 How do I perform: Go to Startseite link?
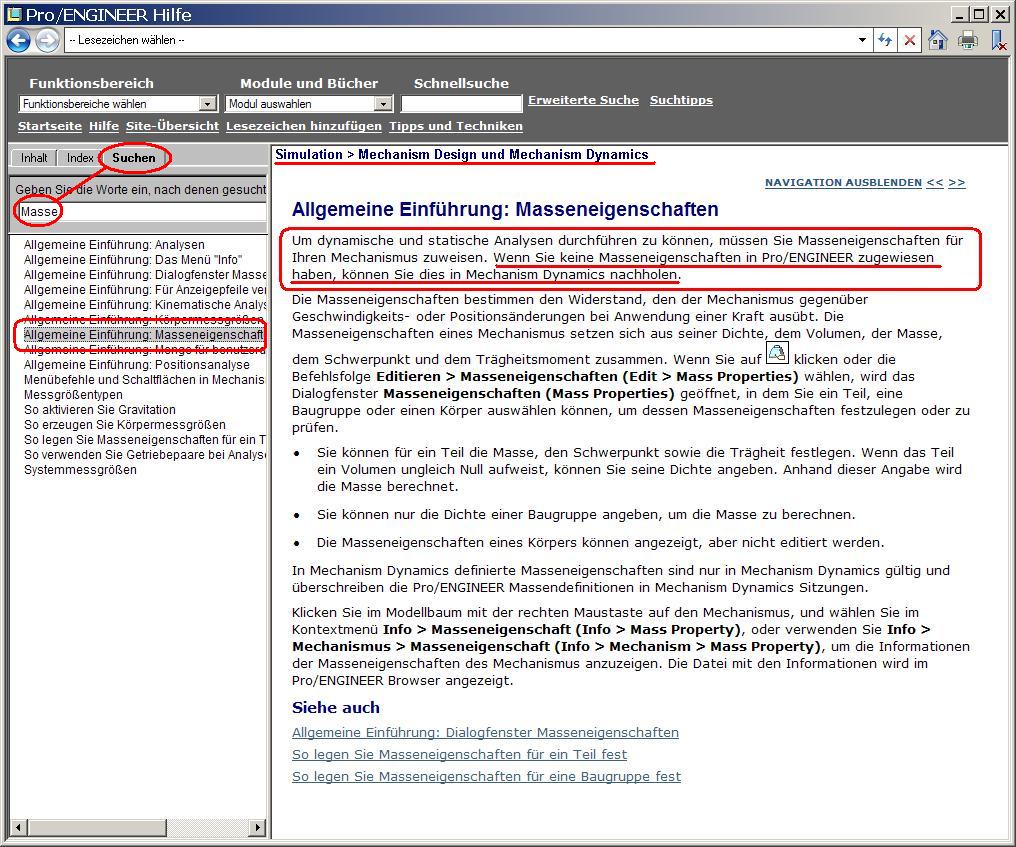(x=50, y=126)
